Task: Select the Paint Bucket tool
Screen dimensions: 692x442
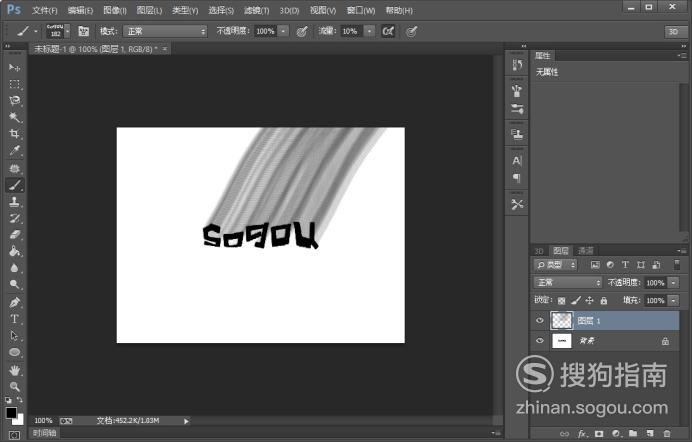Action: point(15,251)
